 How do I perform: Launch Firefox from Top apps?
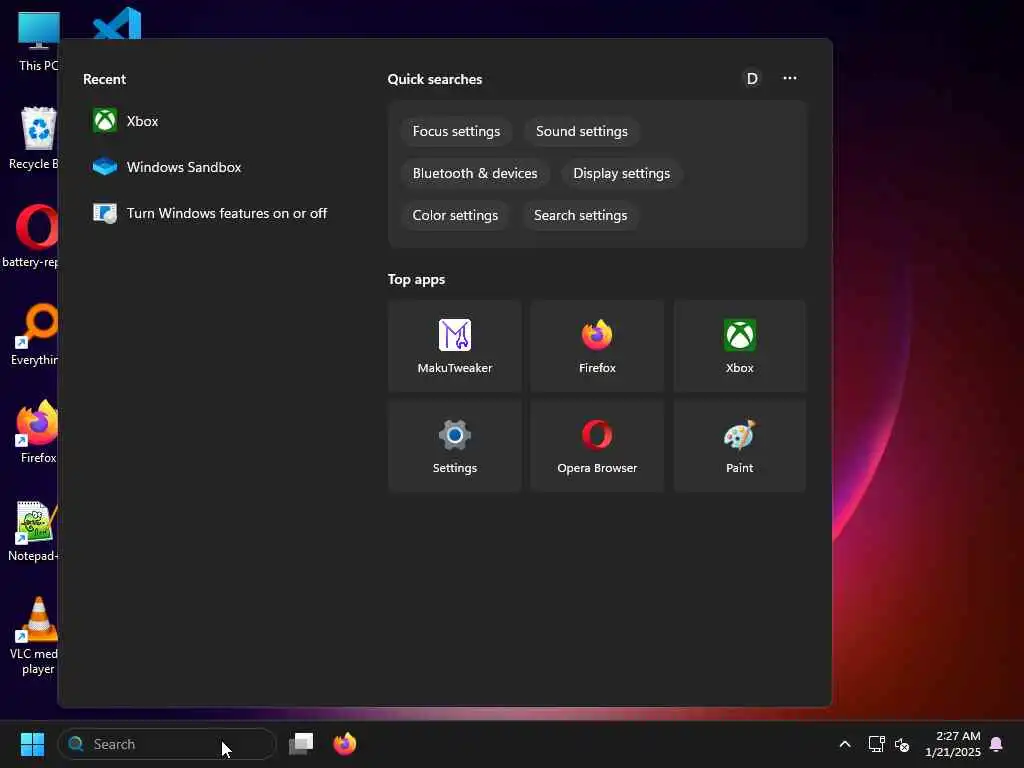click(x=597, y=346)
